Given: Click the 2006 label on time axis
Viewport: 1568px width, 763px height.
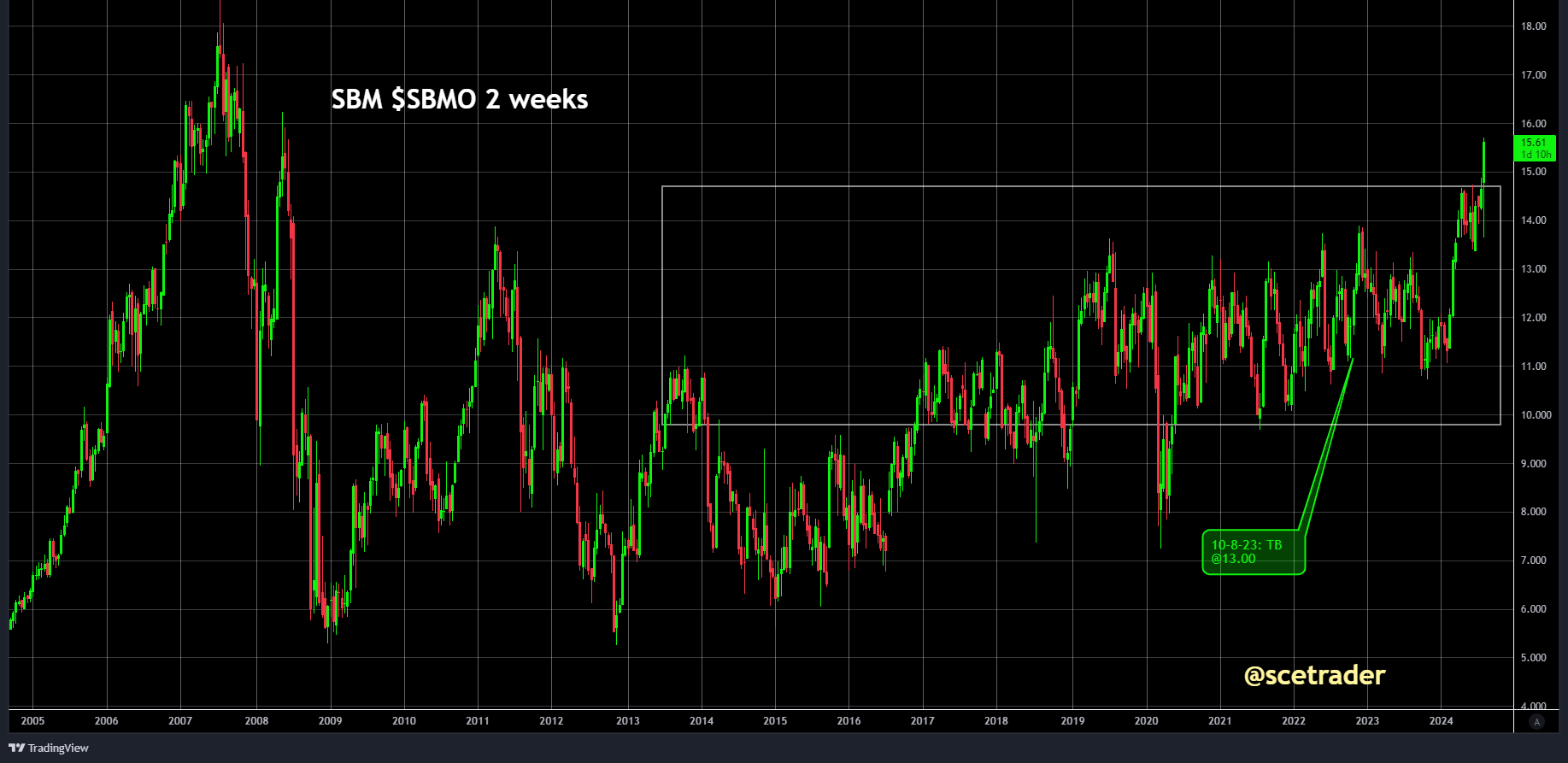Looking at the screenshot, I should tap(106, 721).
